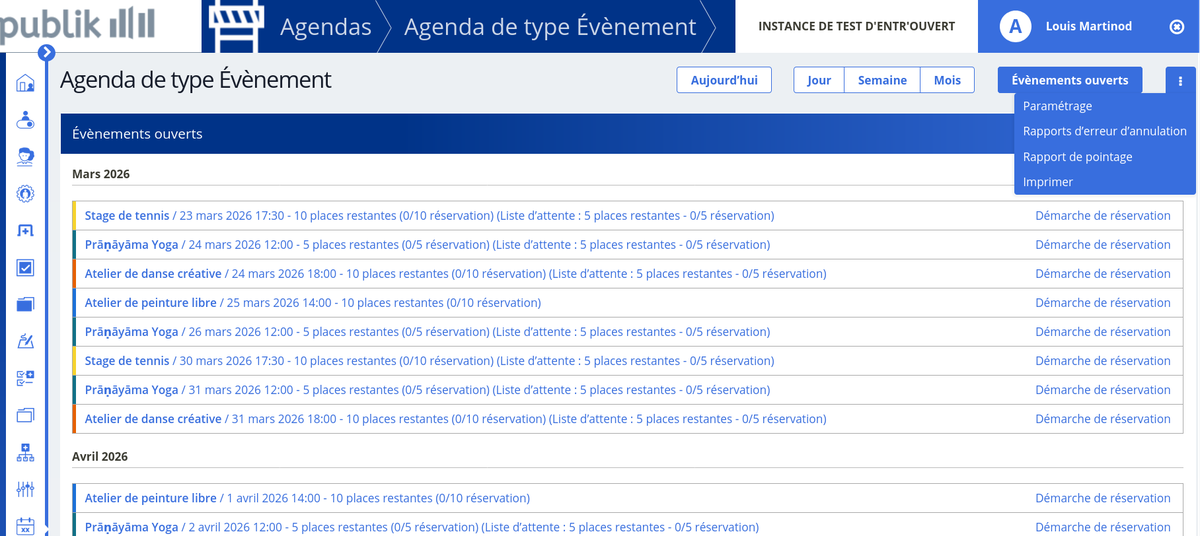Open the user avatar icon in sidebar
The width and height of the screenshot is (1200, 536).
pyautogui.click(x=26, y=157)
